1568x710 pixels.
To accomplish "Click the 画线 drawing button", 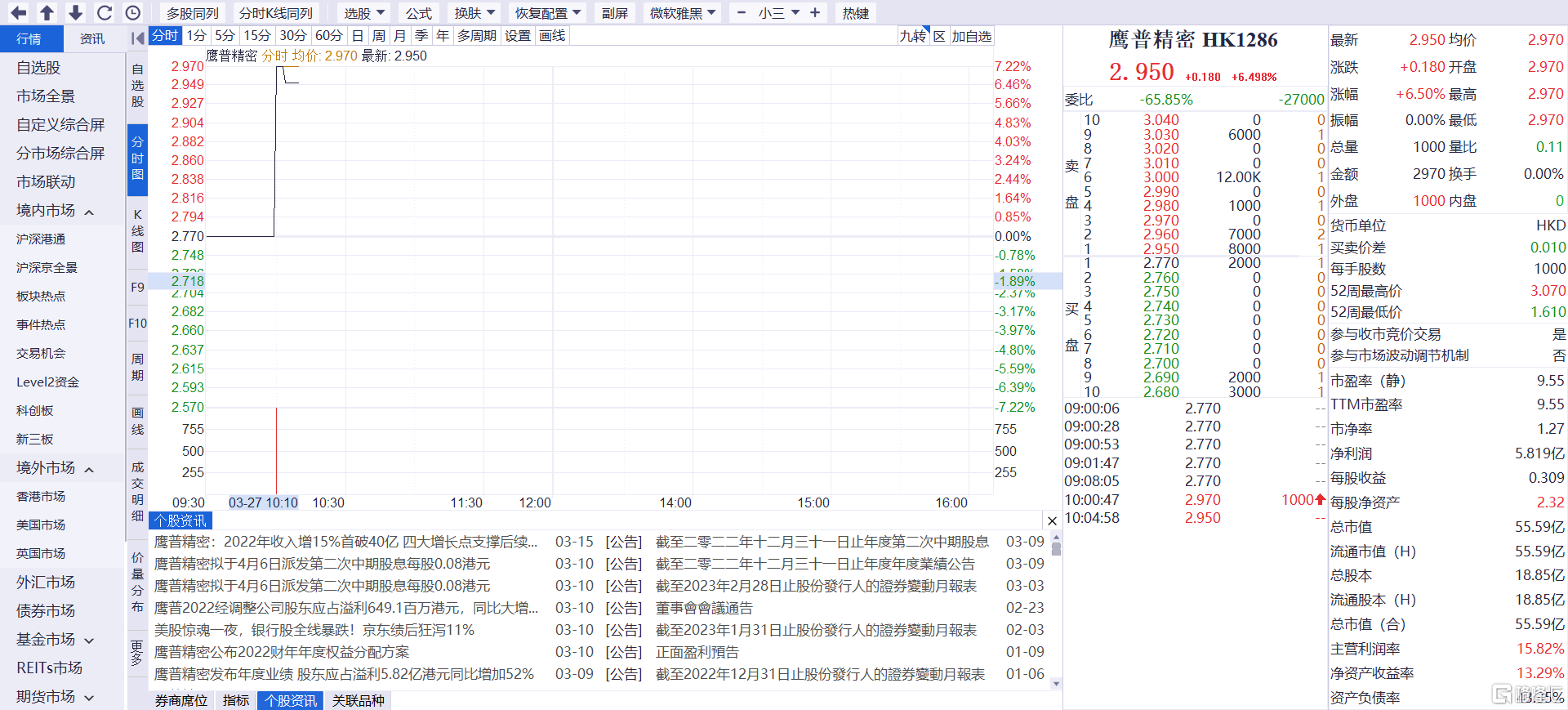I will (552, 35).
